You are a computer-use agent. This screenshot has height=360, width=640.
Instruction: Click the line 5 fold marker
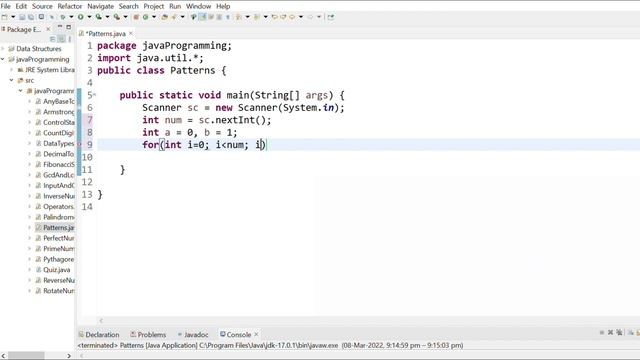pyautogui.click(x=94, y=94)
